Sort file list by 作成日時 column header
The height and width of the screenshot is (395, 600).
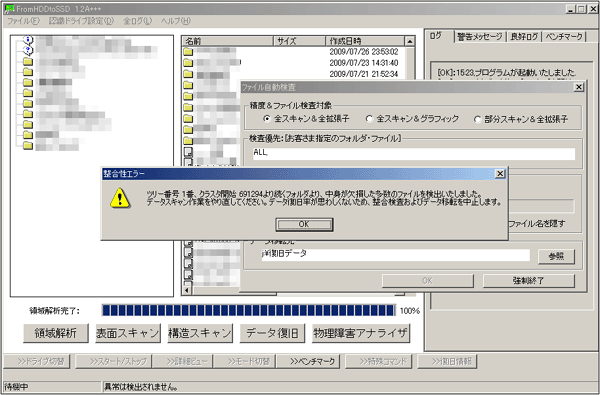[365, 41]
